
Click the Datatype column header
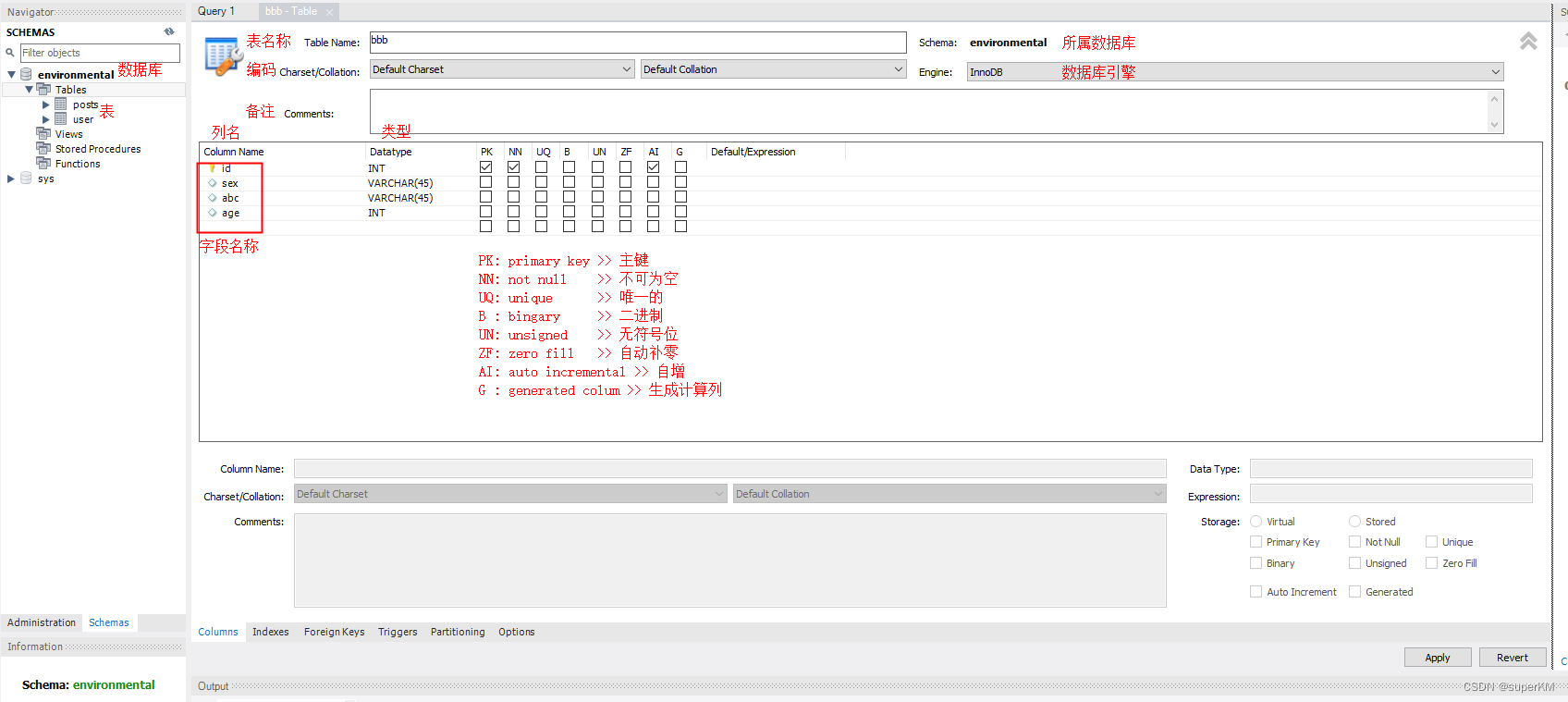pos(391,152)
